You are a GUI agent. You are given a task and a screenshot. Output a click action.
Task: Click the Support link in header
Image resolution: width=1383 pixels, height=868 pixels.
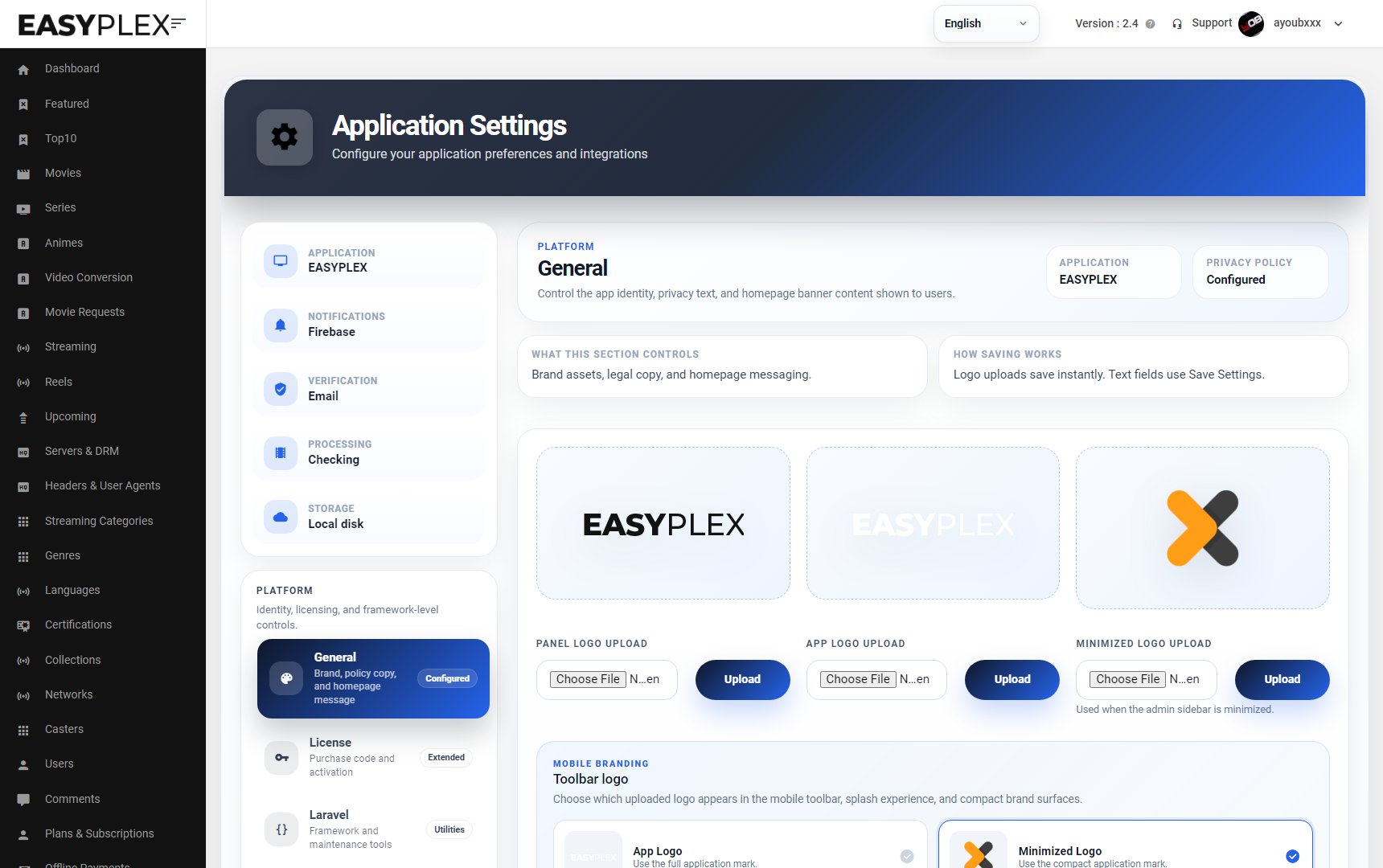point(1212,23)
